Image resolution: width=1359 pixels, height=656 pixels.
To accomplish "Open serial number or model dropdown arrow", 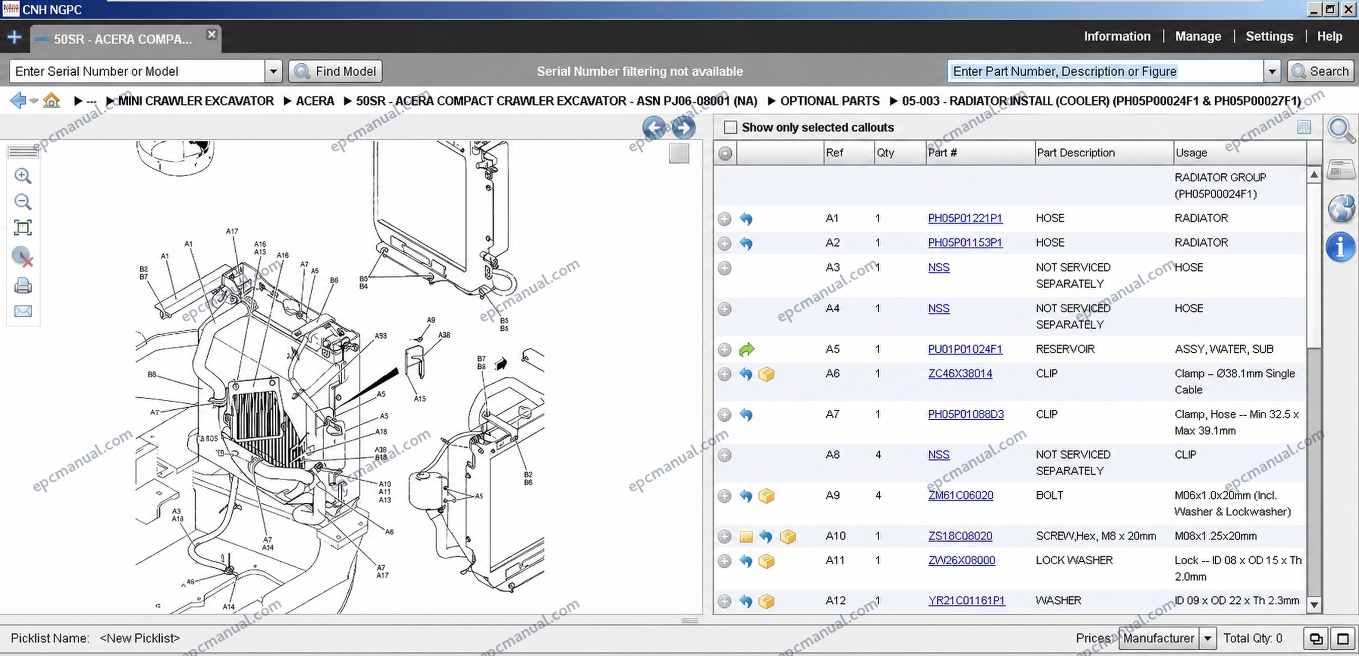I will [x=274, y=71].
